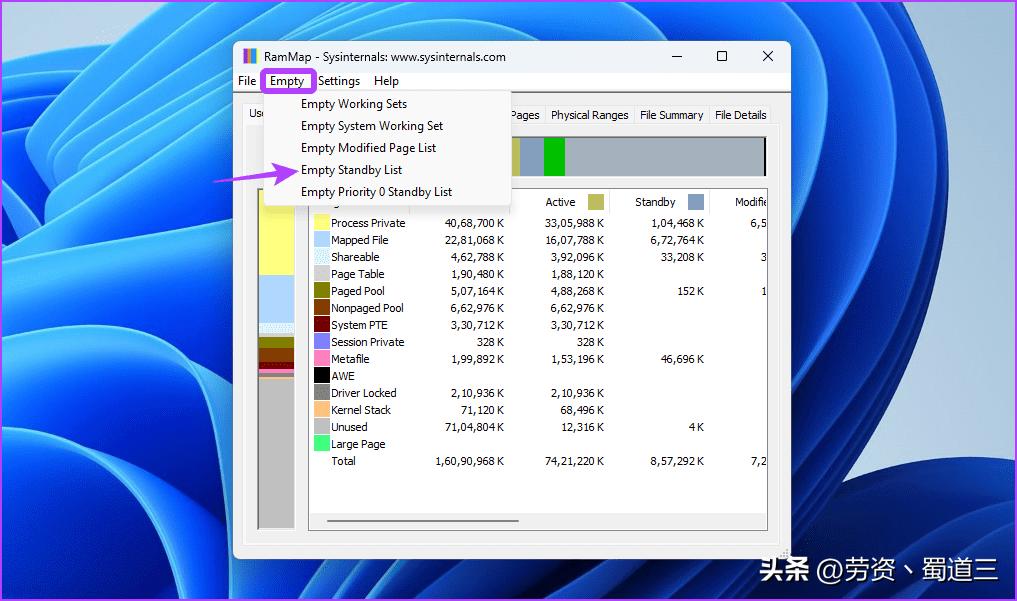
Task: Click the blue Mapped File color square
Action: point(322,239)
